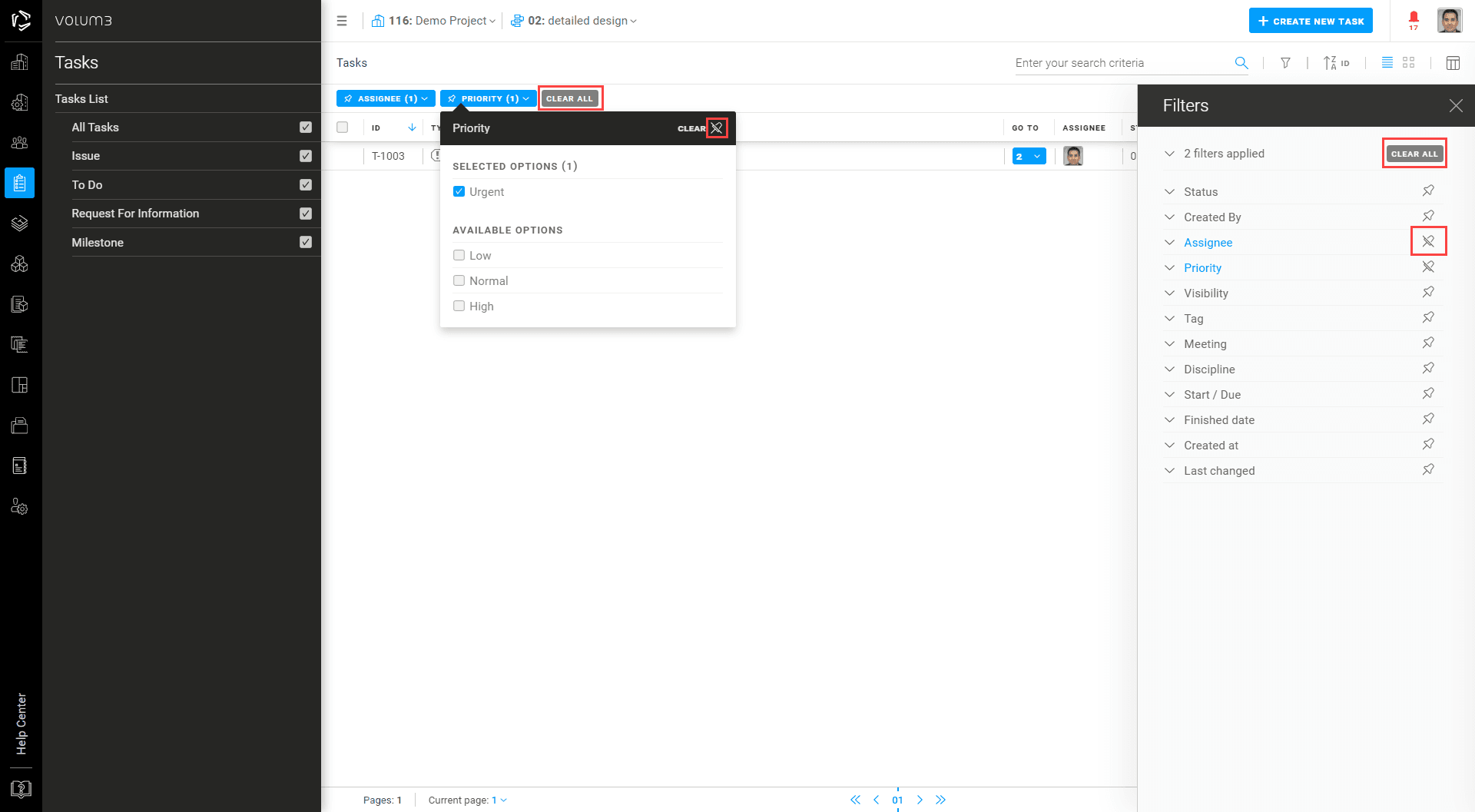Viewport: 1475px width, 812px height.
Task: Open the team members sidebar icon
Action: [20, 143]
